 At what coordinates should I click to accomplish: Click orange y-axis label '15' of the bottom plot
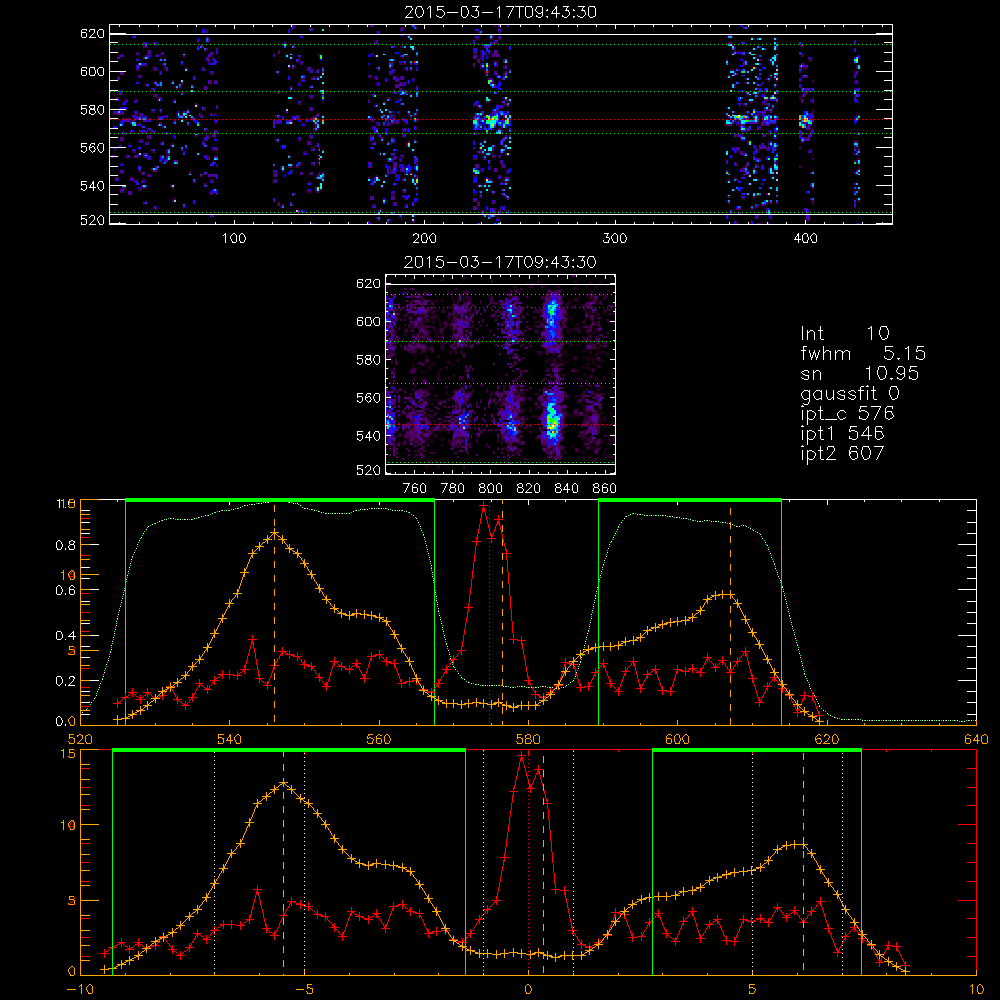click(x=68, y=753)
